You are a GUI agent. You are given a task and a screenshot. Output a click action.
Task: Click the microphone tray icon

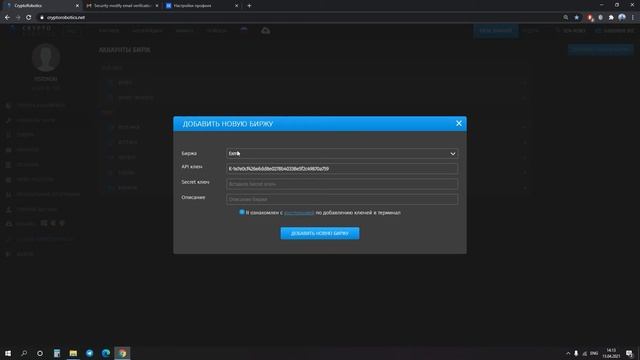pos(576,353)
